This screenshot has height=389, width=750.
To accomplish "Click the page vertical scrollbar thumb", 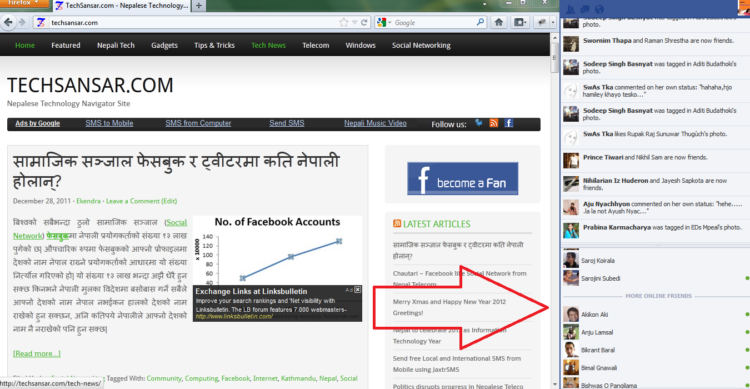I will [554, 57].
